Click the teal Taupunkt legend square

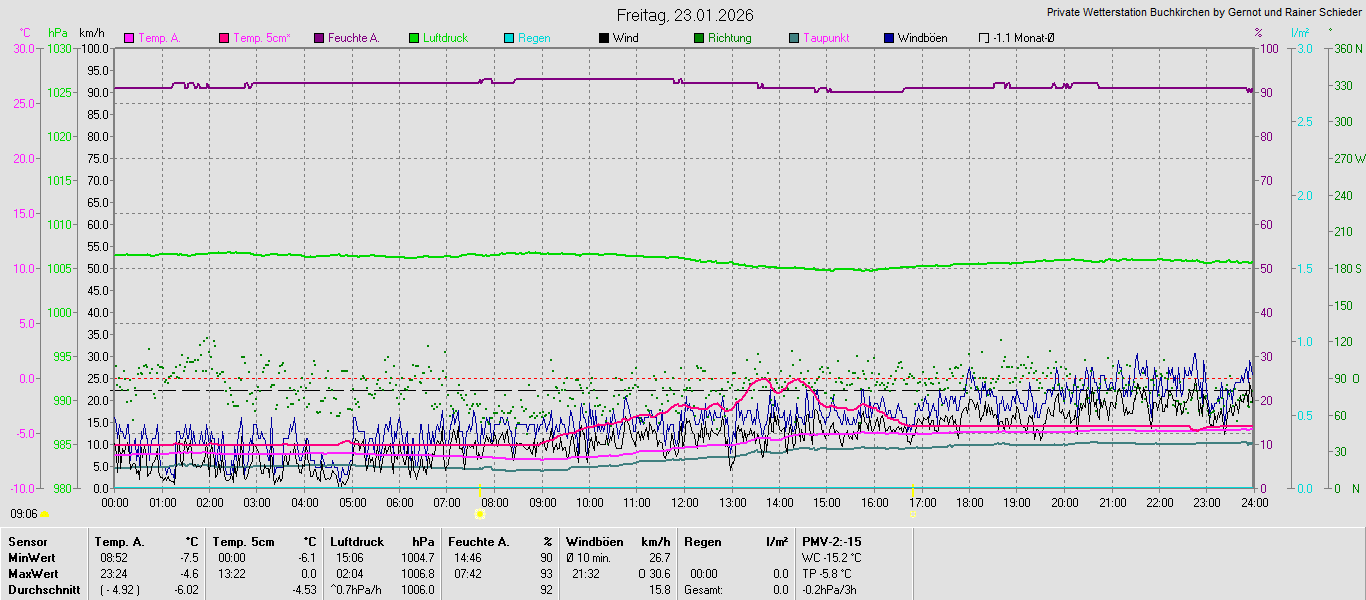pyautogui.click(x=794, y=38)
